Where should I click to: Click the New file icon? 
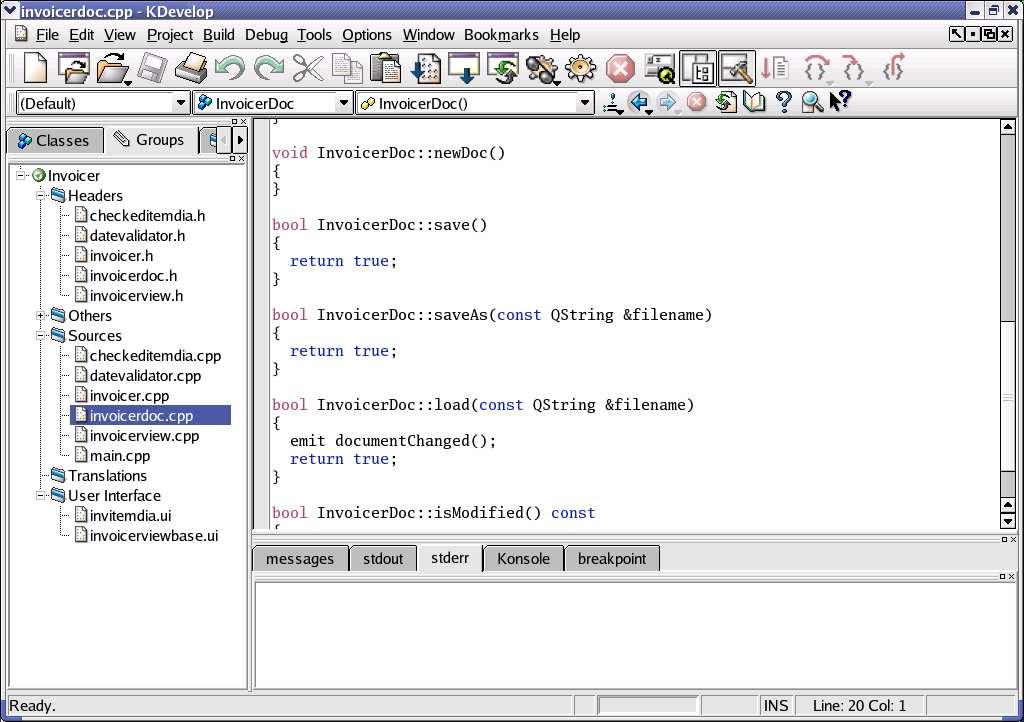[x=35, y=68]
